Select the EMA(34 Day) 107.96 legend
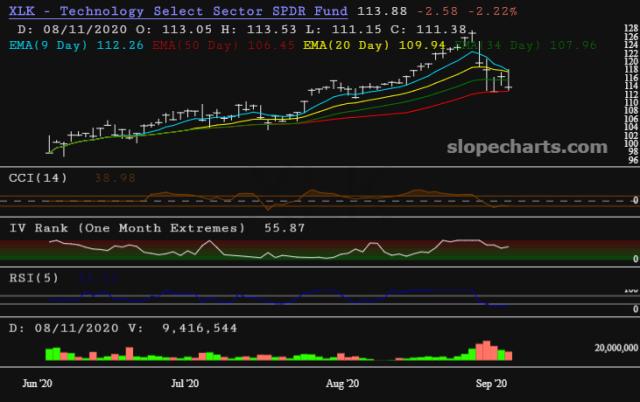The height and width of the screenshot is (402, 640). click(x=527, y=45)
